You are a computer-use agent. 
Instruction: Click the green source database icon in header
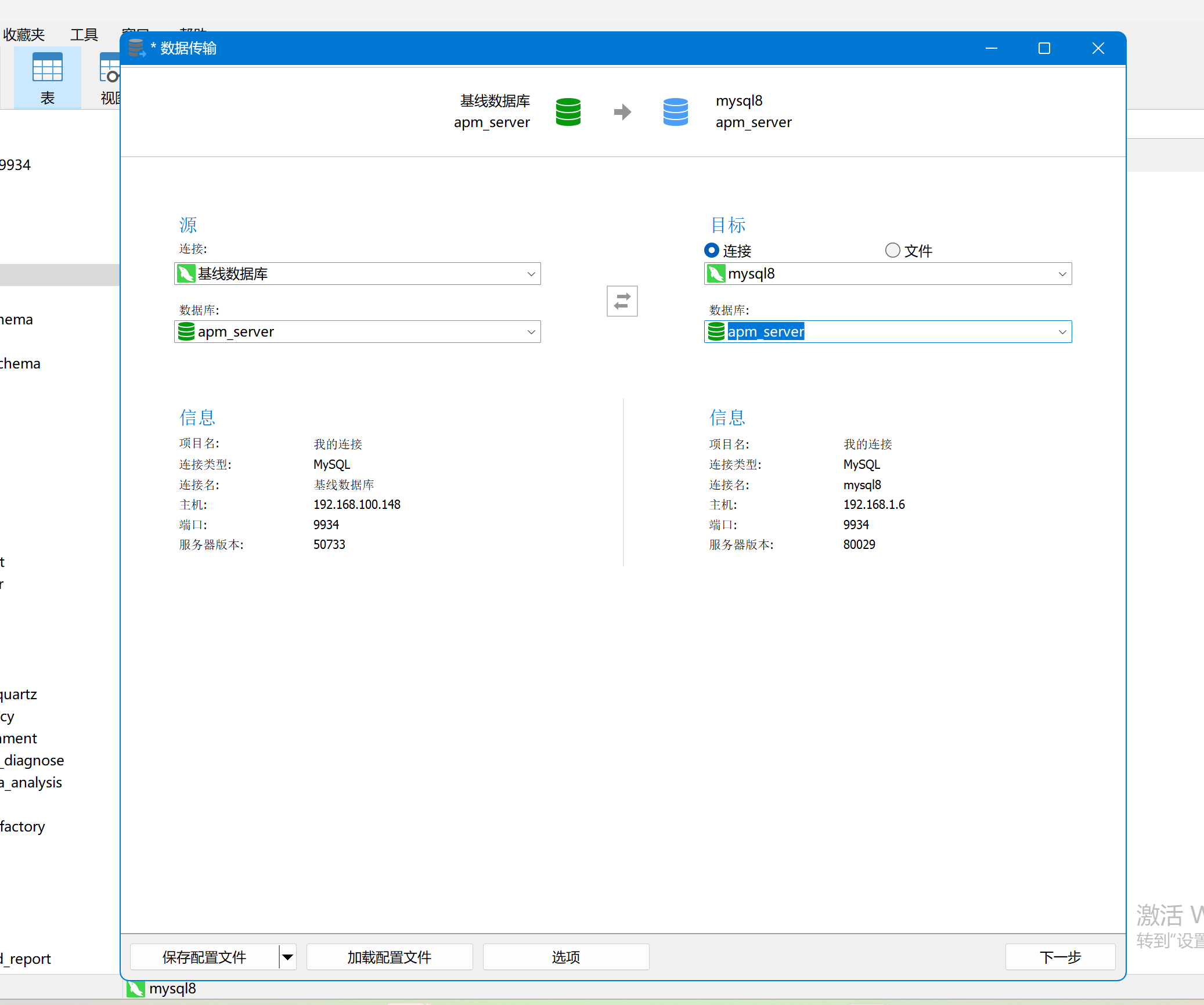coord(568,111)
